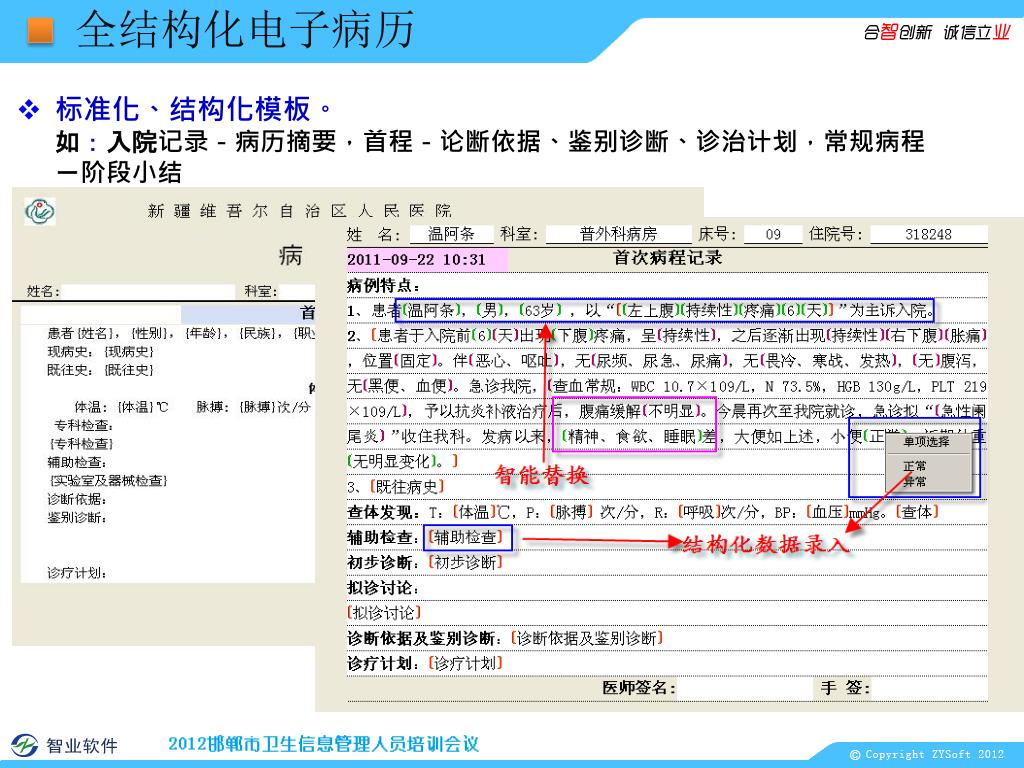Click the [初步诊断] placeholder
The width and height of the screenshot is (1024, 768).
click(466, 562)
